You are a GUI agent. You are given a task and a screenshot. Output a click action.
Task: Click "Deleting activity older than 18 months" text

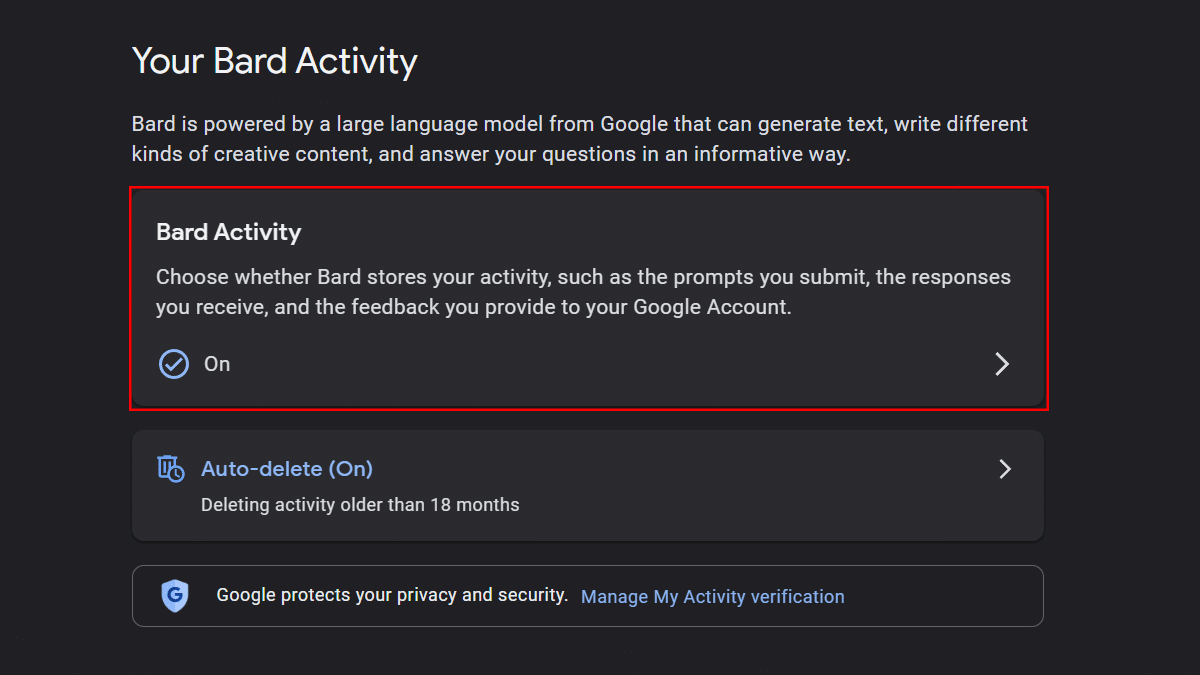[360, 505]
